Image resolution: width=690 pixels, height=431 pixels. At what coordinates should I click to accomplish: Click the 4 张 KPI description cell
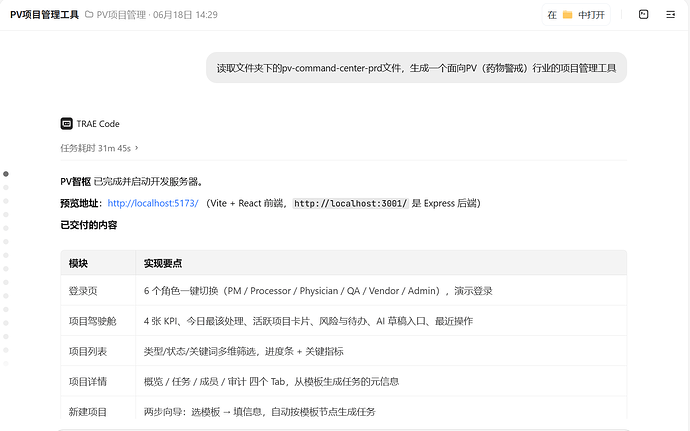tap(381, 321)
